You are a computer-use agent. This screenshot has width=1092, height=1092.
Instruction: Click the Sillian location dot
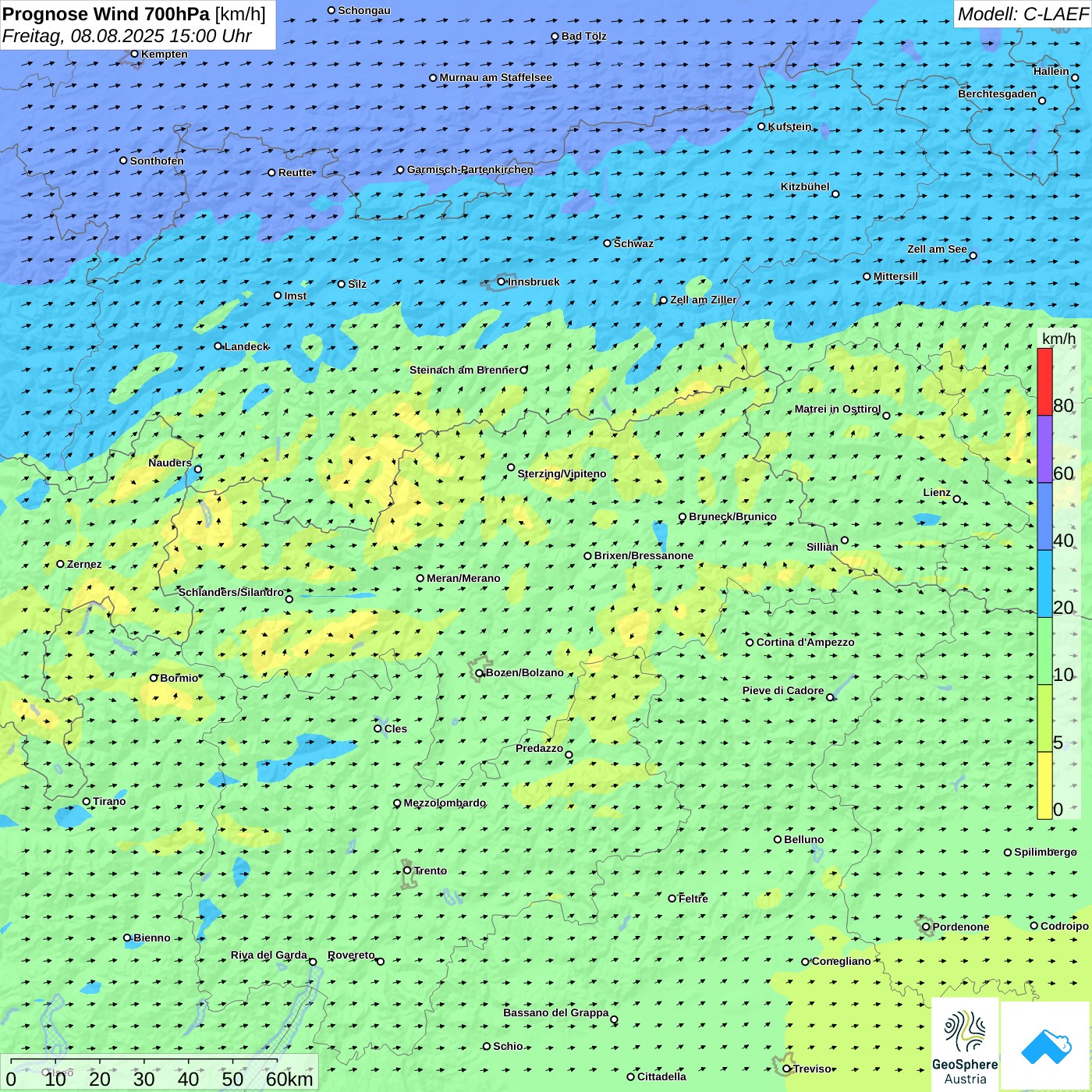pyautogui.click(x=845, y=540)
